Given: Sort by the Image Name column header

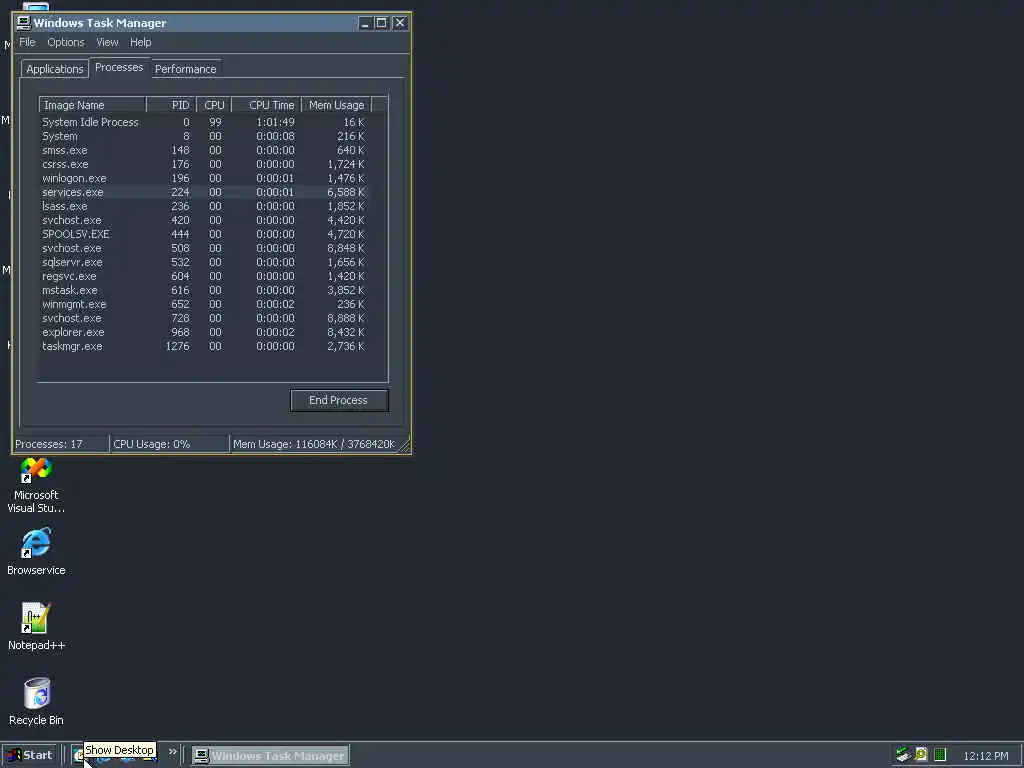Looking at the screenshot, I should 93,105.
